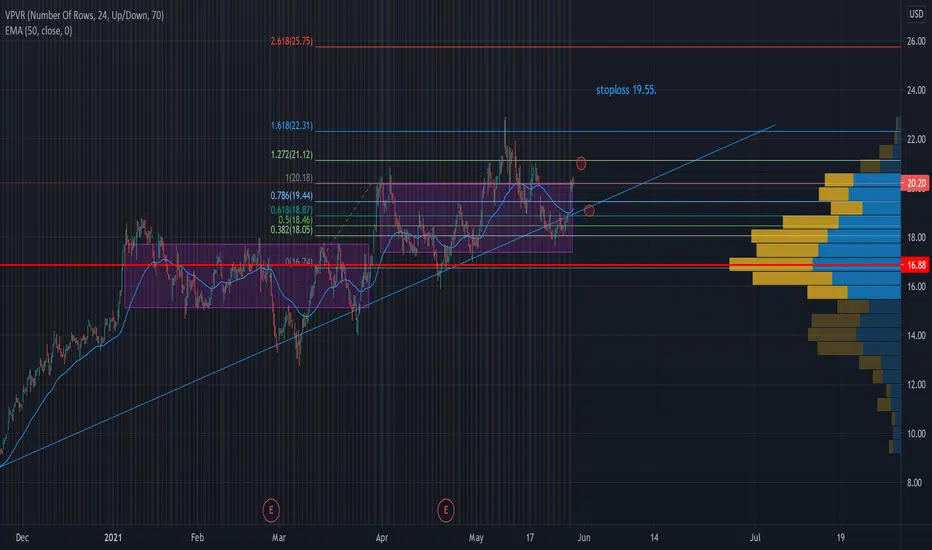
Task: Click the Jul label on time axis
Action: pyautogui.click(x=755, y=538)
